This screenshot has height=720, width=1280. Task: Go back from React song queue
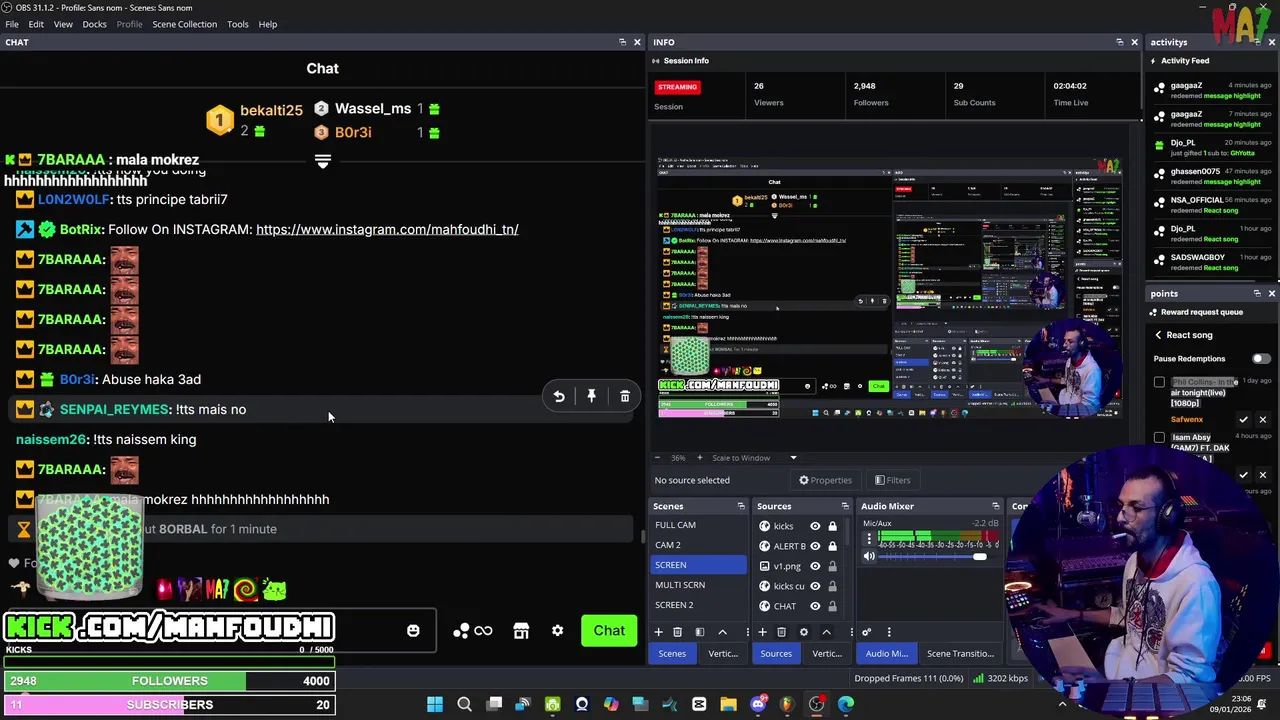pyautogui.click(x=1158, y=335)
